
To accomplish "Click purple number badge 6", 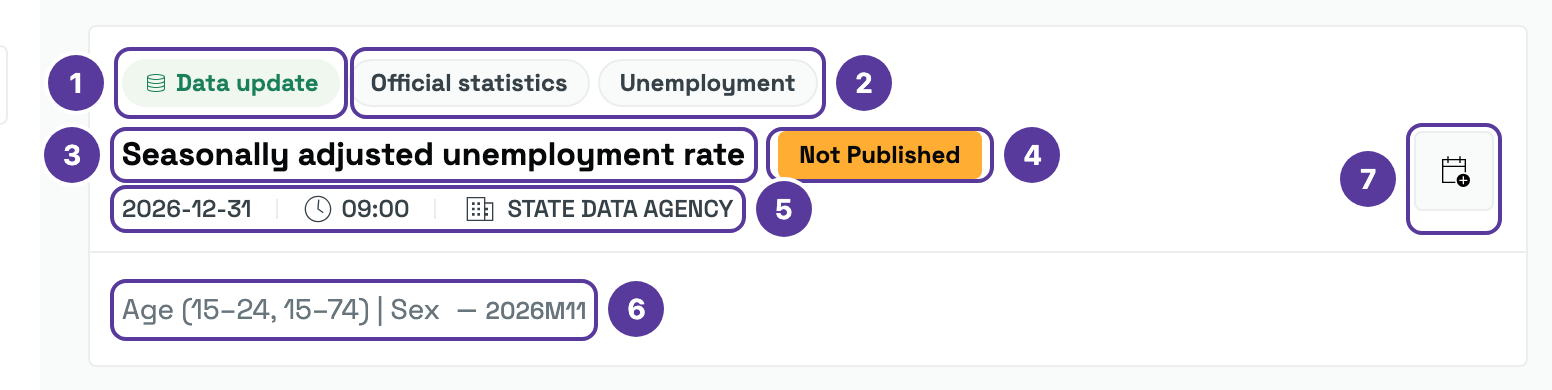I will coord(636,309).
